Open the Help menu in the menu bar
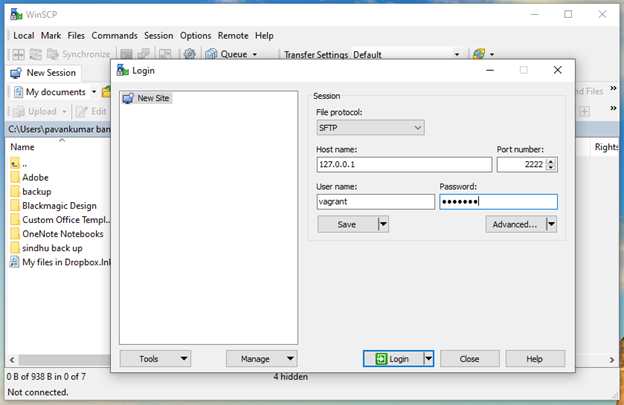624x405 pixels. [x=264, y=35]
